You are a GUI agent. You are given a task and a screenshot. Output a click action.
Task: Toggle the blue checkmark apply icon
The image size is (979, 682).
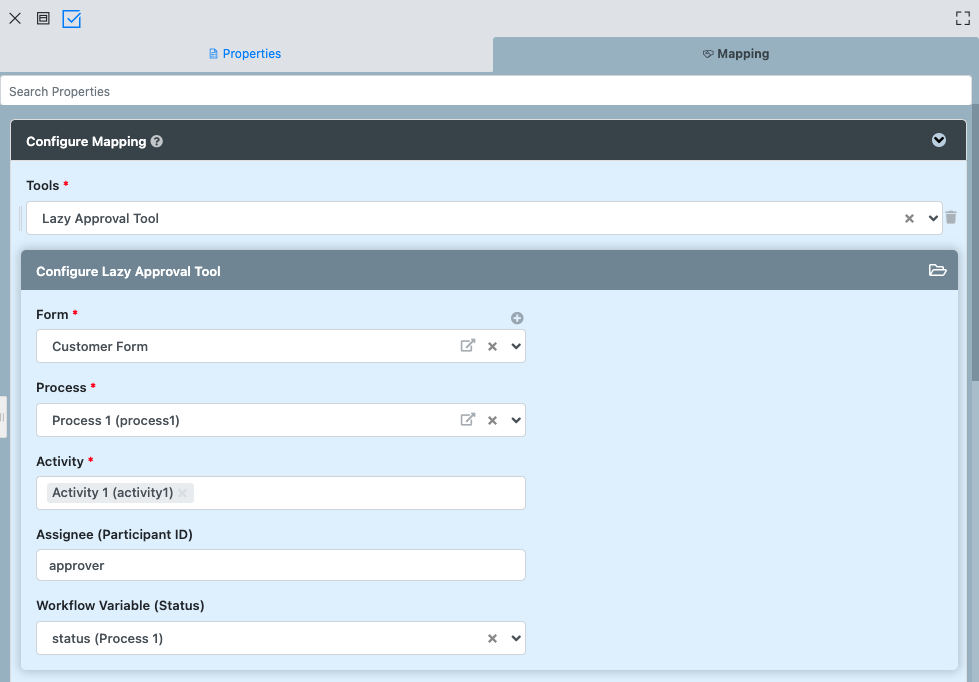click(72, 19)
